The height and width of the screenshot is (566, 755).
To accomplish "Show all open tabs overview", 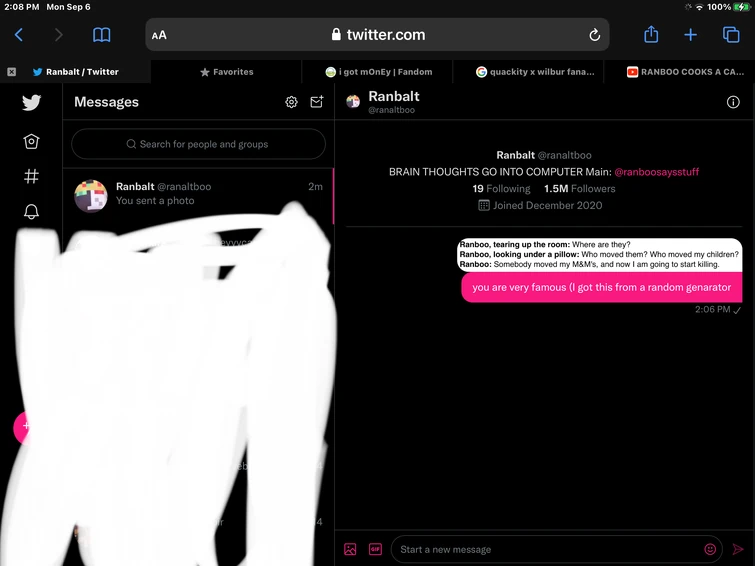I will (731, 35).
